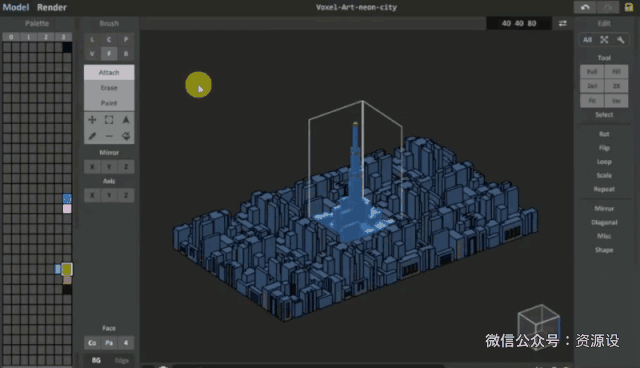Click the undo arrow icon

click(585, 7)
